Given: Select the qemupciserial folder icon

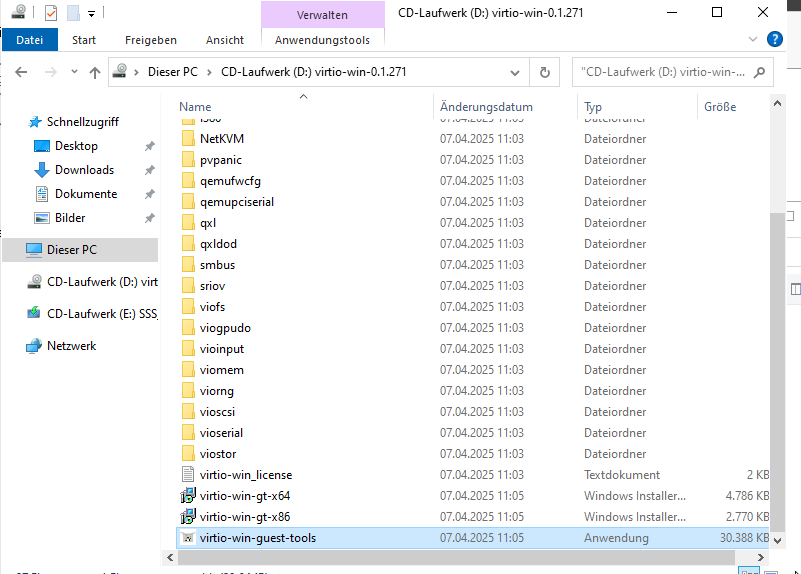Looking at the screenshot, I should pos(188,202).
